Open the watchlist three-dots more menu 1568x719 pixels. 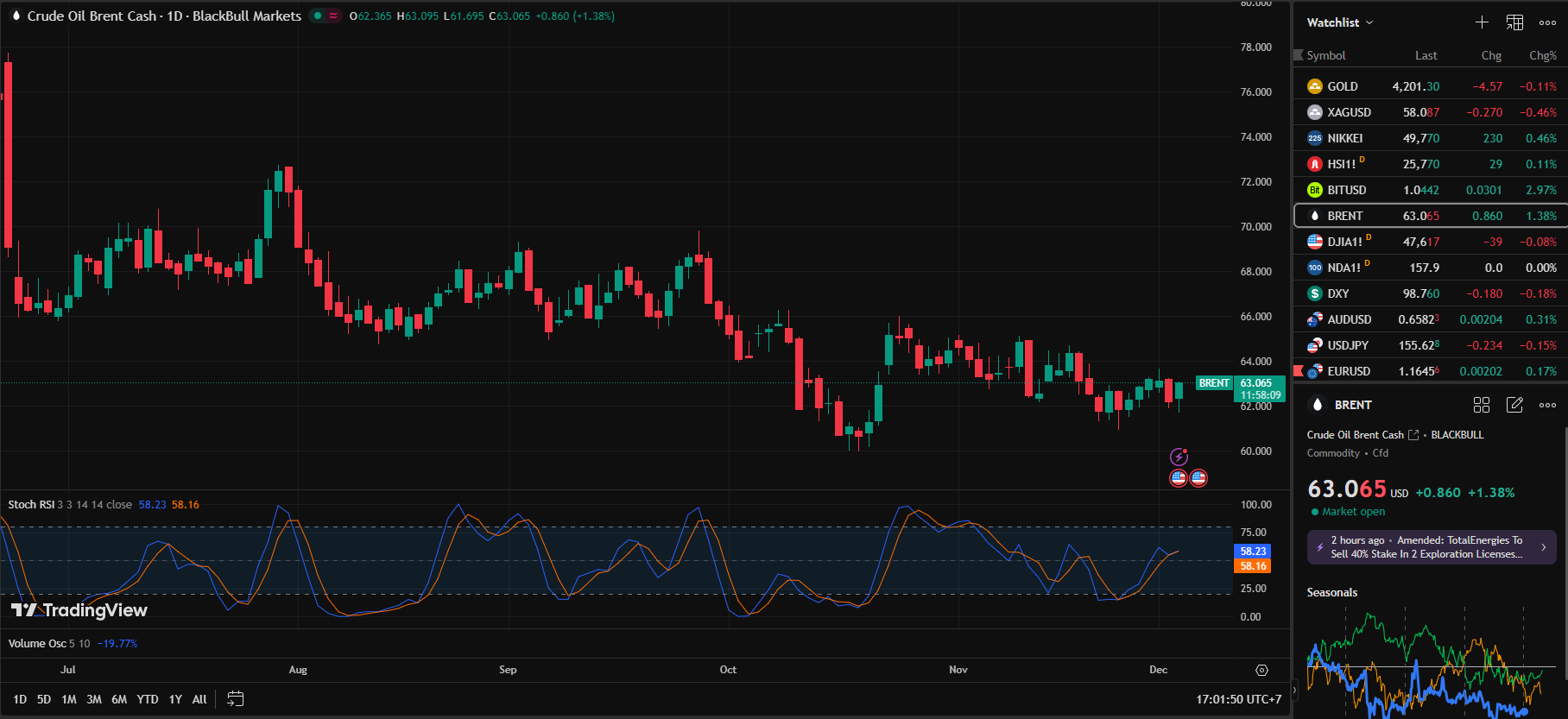[x=1547, y=22]
